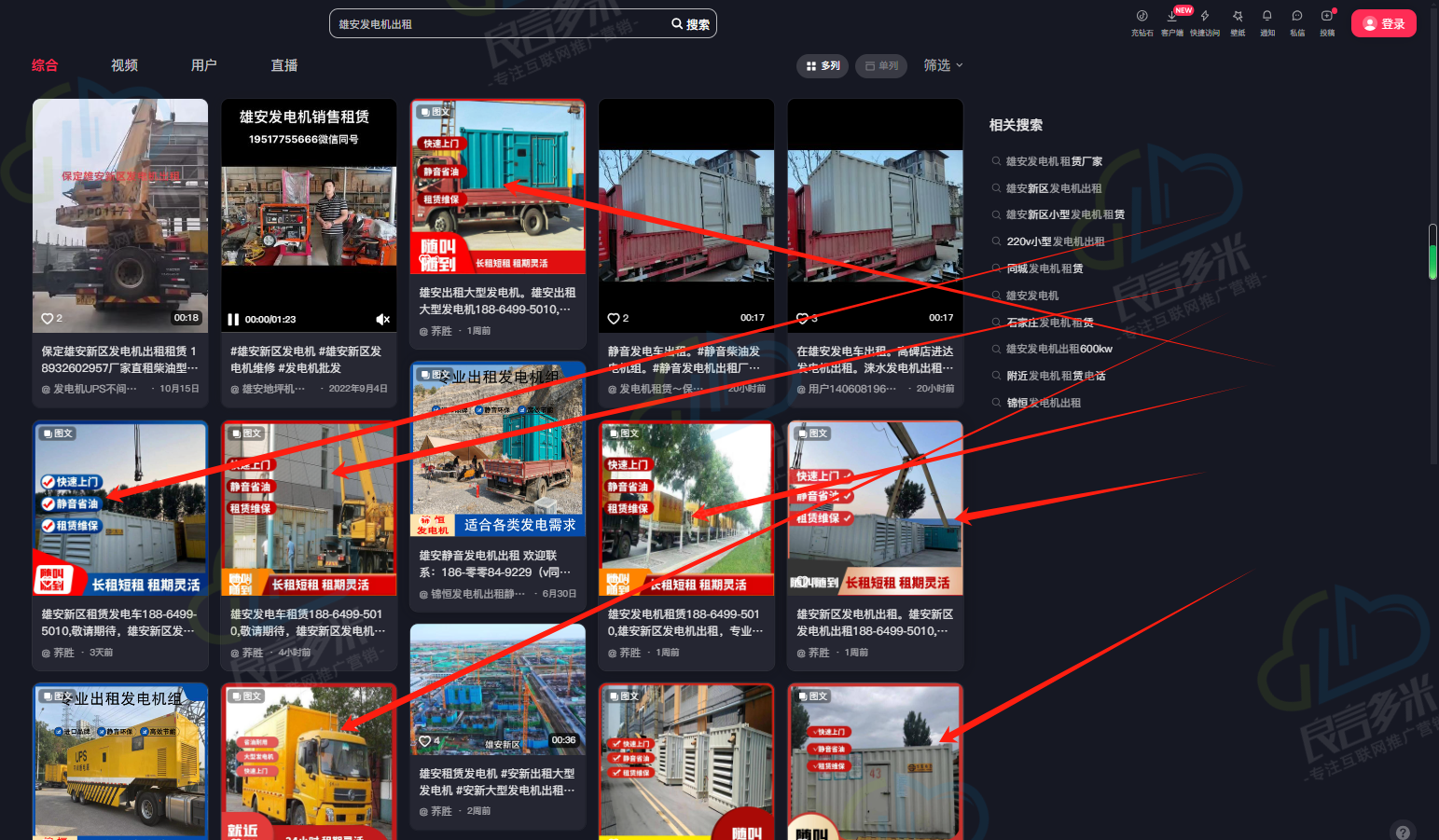Open the 壁纸 wallpaper icon

pos(1238,17)
